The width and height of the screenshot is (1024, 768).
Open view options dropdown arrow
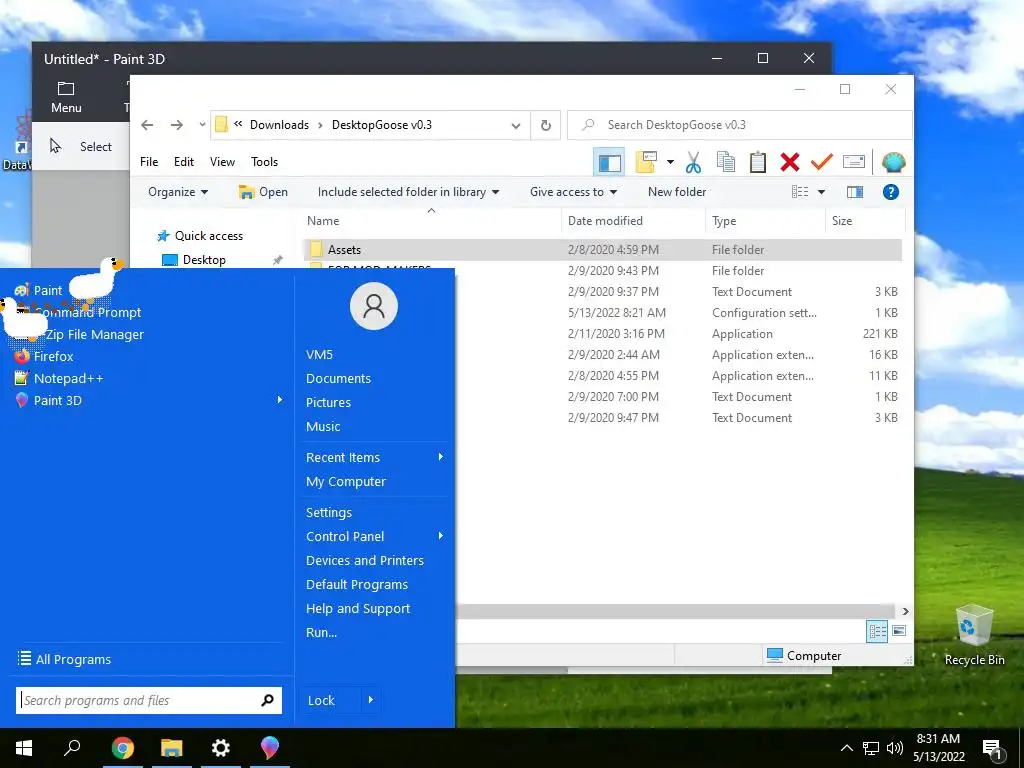point(822,192)
